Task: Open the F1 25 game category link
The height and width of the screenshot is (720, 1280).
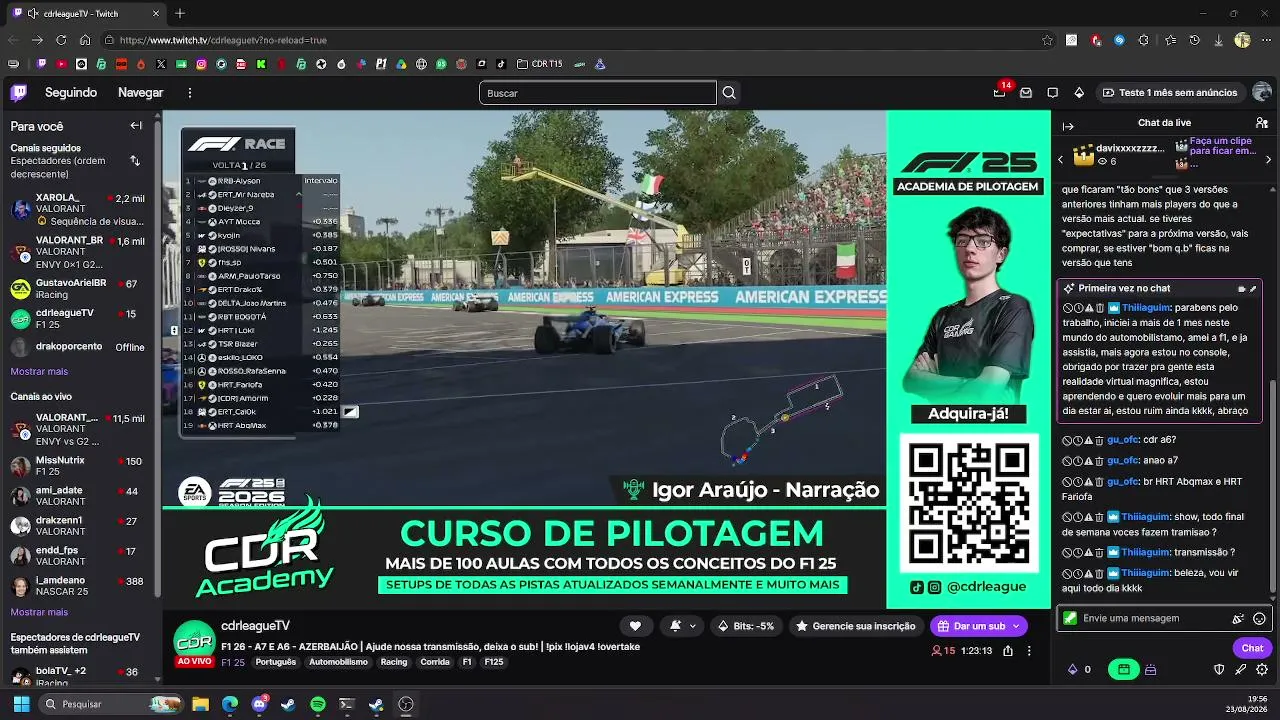Action: click(233, 662)
